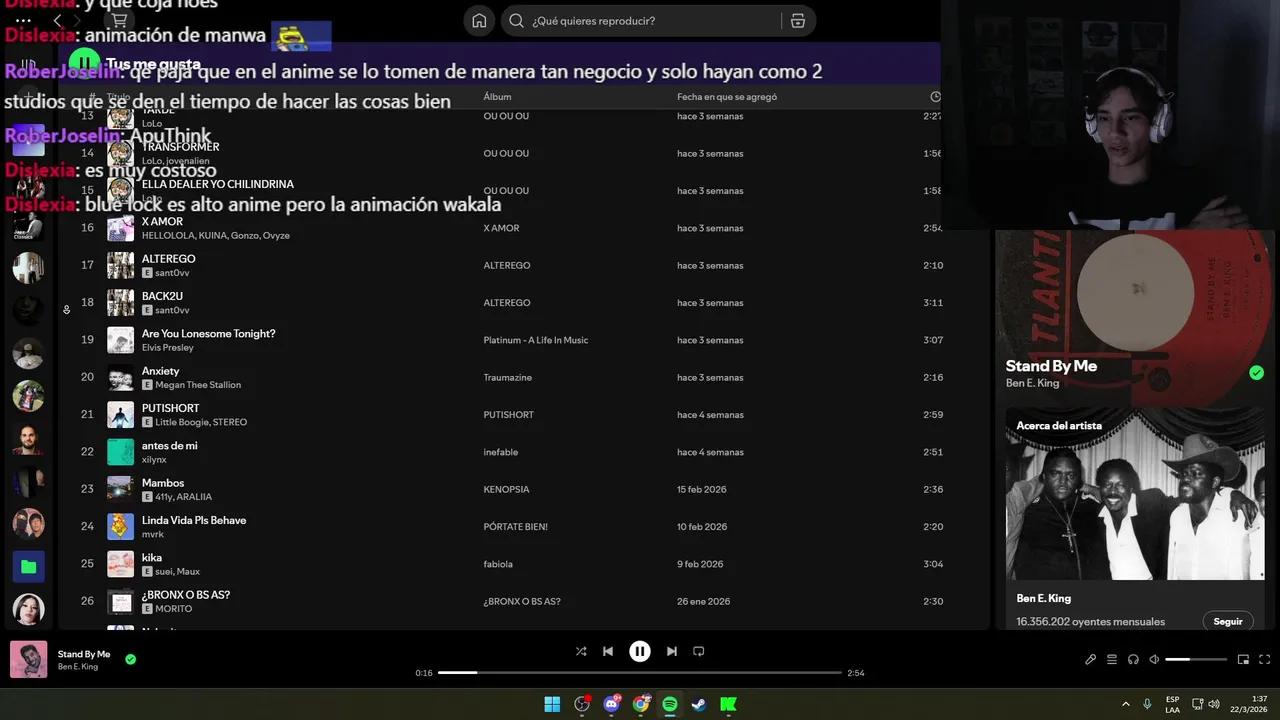
Task: Mute Spotify with the speaker icon
Action: [x=1154, y=659]
